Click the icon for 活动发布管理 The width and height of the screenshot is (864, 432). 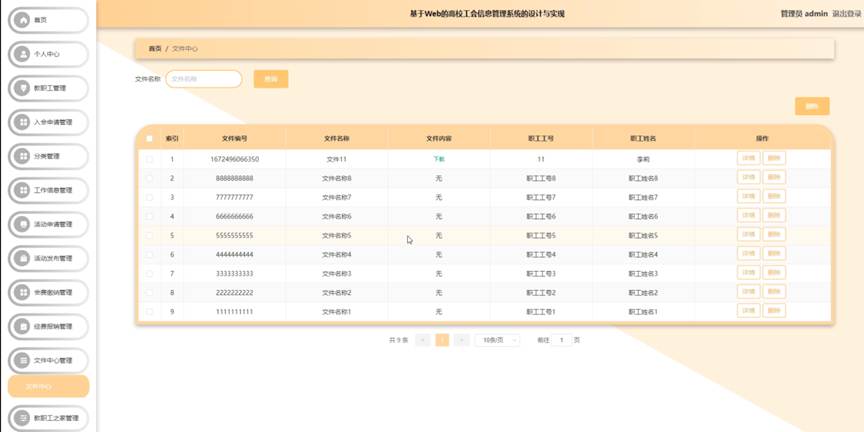22,258
